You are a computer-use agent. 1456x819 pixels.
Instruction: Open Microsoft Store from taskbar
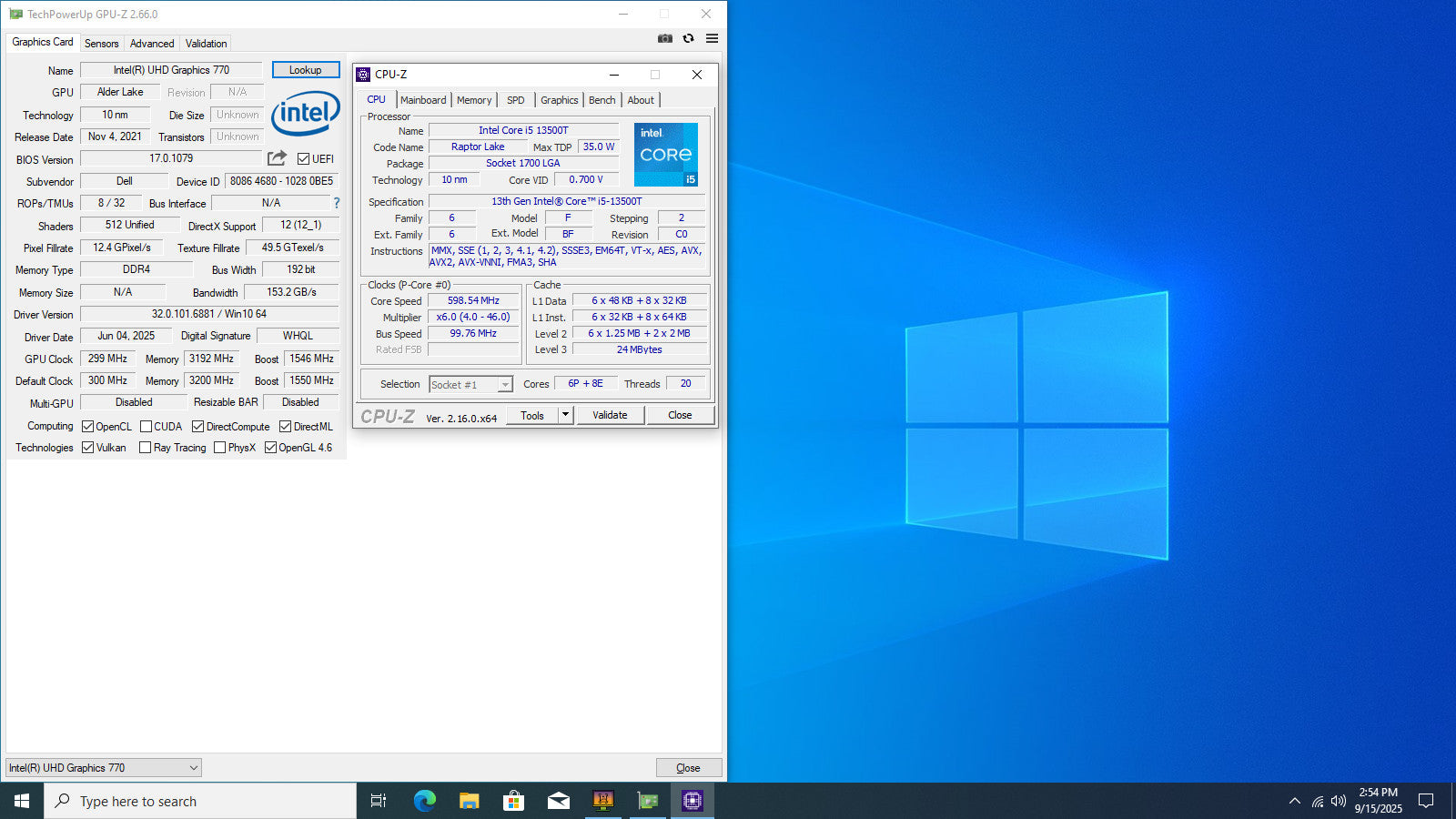click(513, 801)
